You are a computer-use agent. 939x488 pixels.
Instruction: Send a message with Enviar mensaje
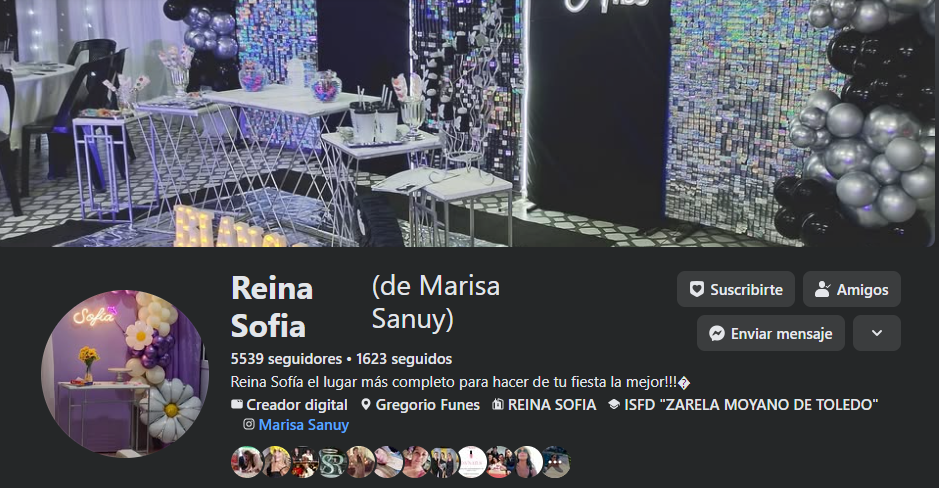(x=771, y=333)
